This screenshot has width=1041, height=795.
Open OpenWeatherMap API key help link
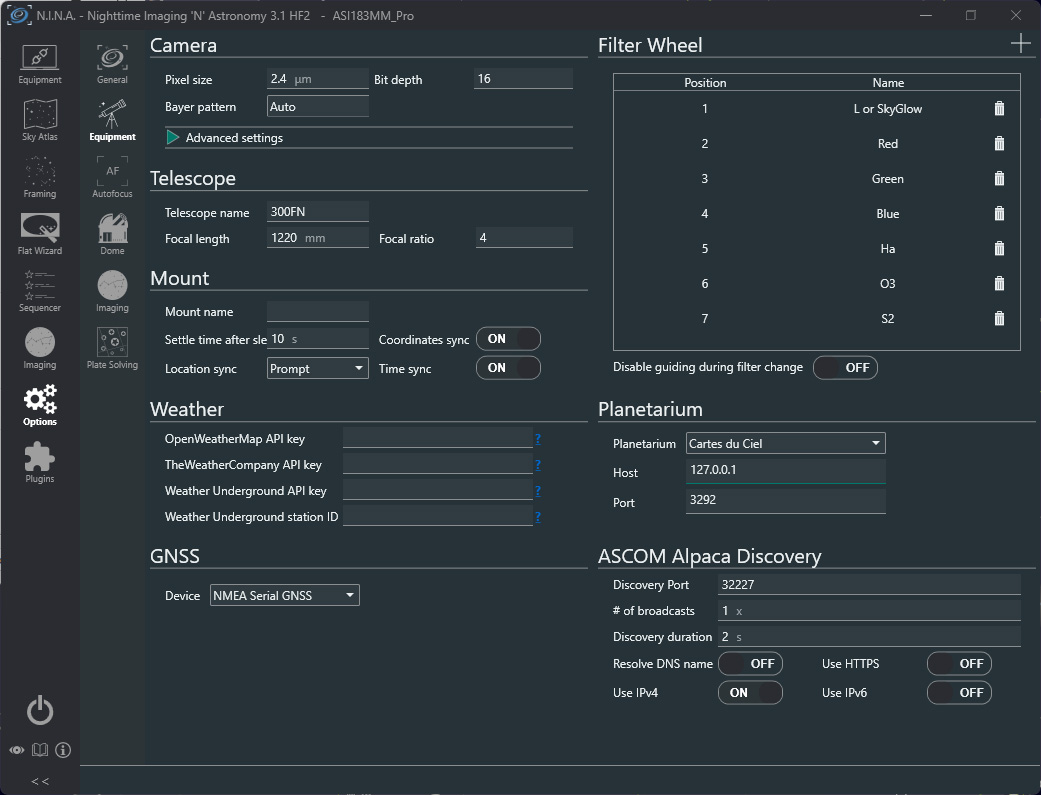538,439
